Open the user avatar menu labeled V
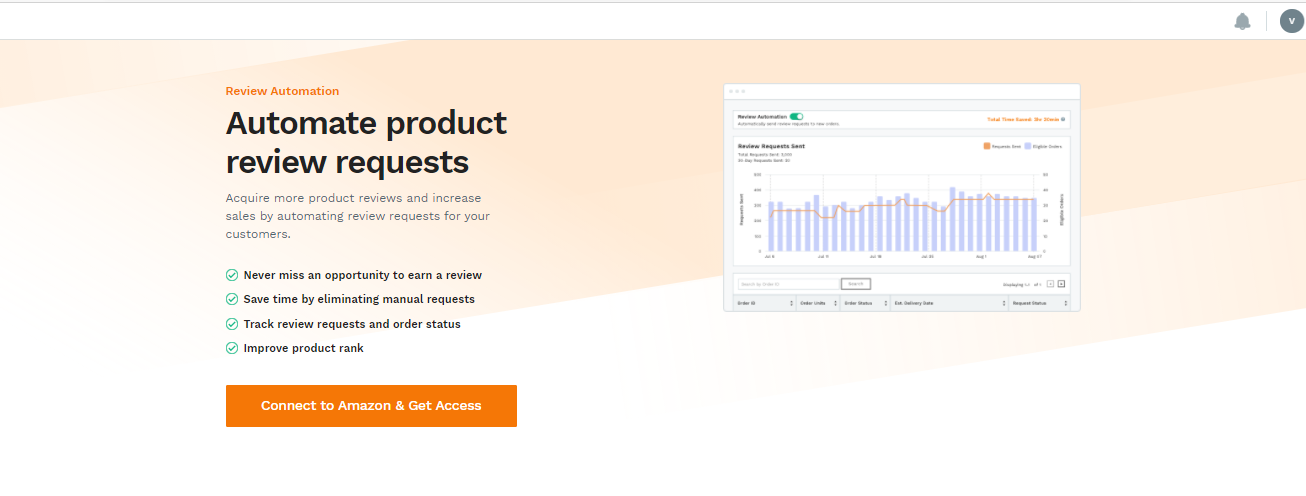The height and width of the screenshot is (496, 1306). point(1291,21)
